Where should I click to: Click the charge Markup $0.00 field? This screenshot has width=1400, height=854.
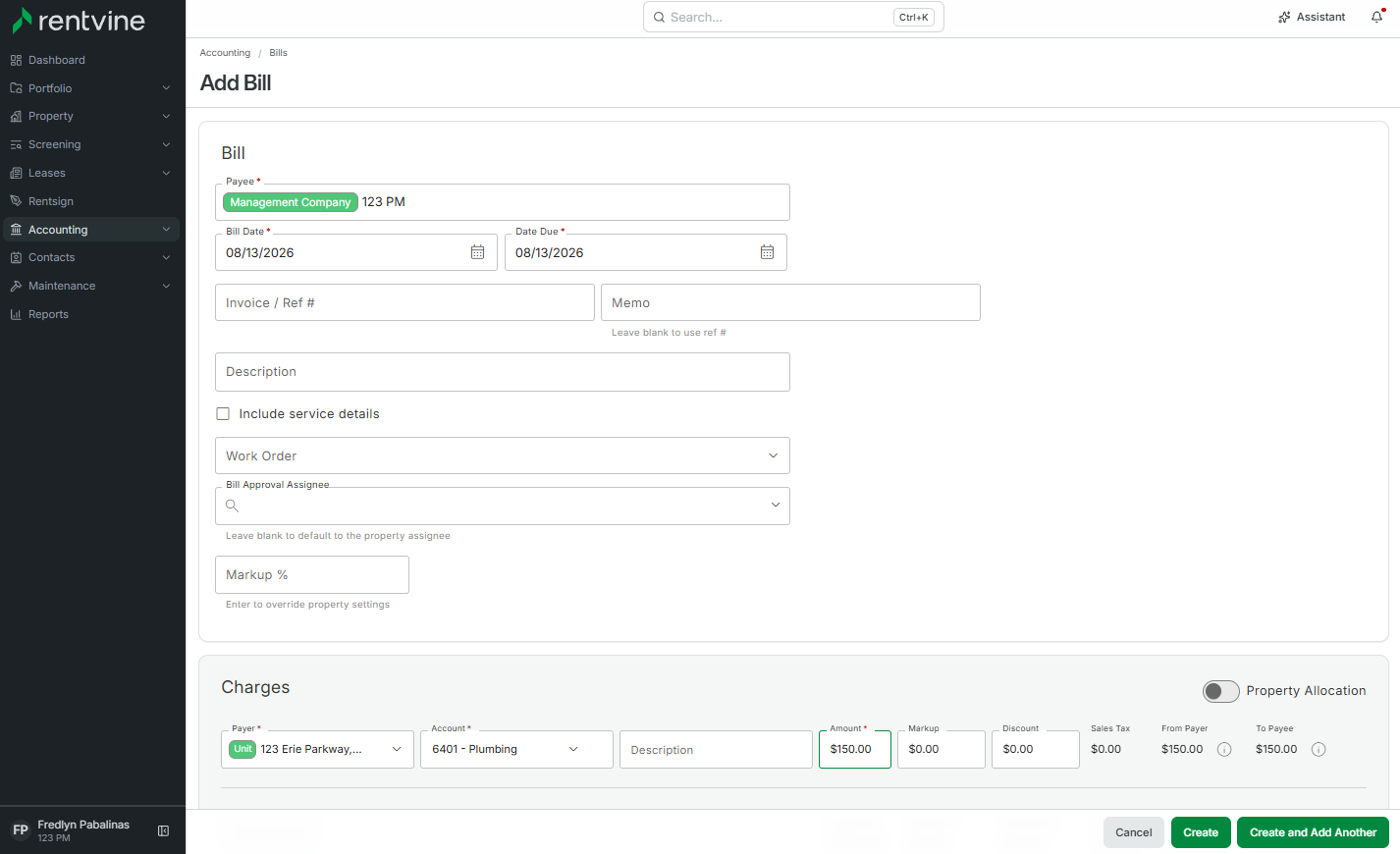pyautogui.click(x=942, y=749)
